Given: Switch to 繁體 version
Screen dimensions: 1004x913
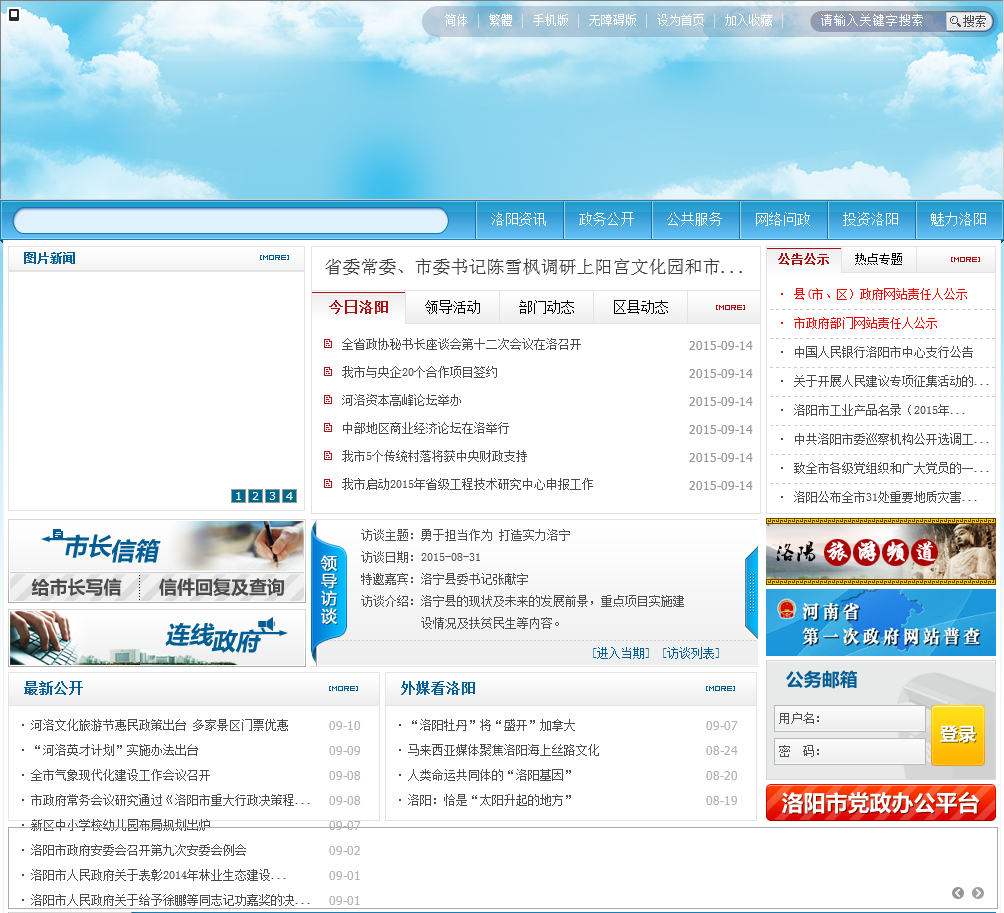Looking at the screenshot, I should click(501, 20).
